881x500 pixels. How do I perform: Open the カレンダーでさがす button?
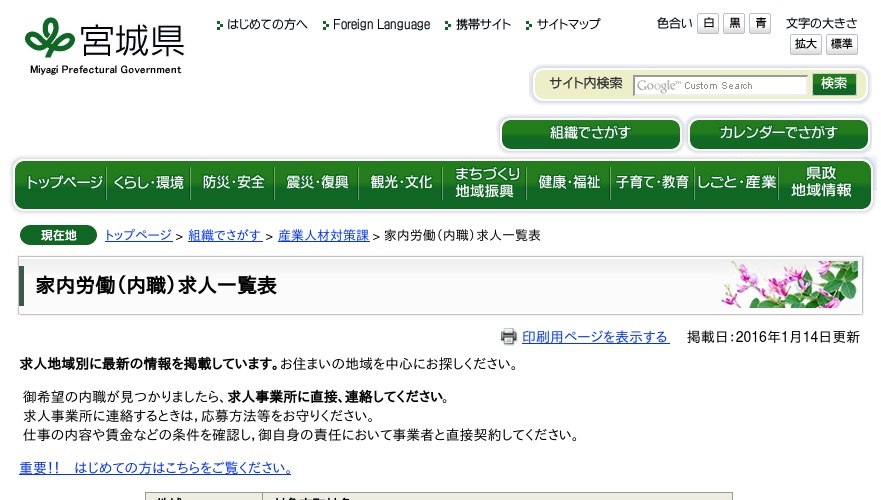point(778,133)
